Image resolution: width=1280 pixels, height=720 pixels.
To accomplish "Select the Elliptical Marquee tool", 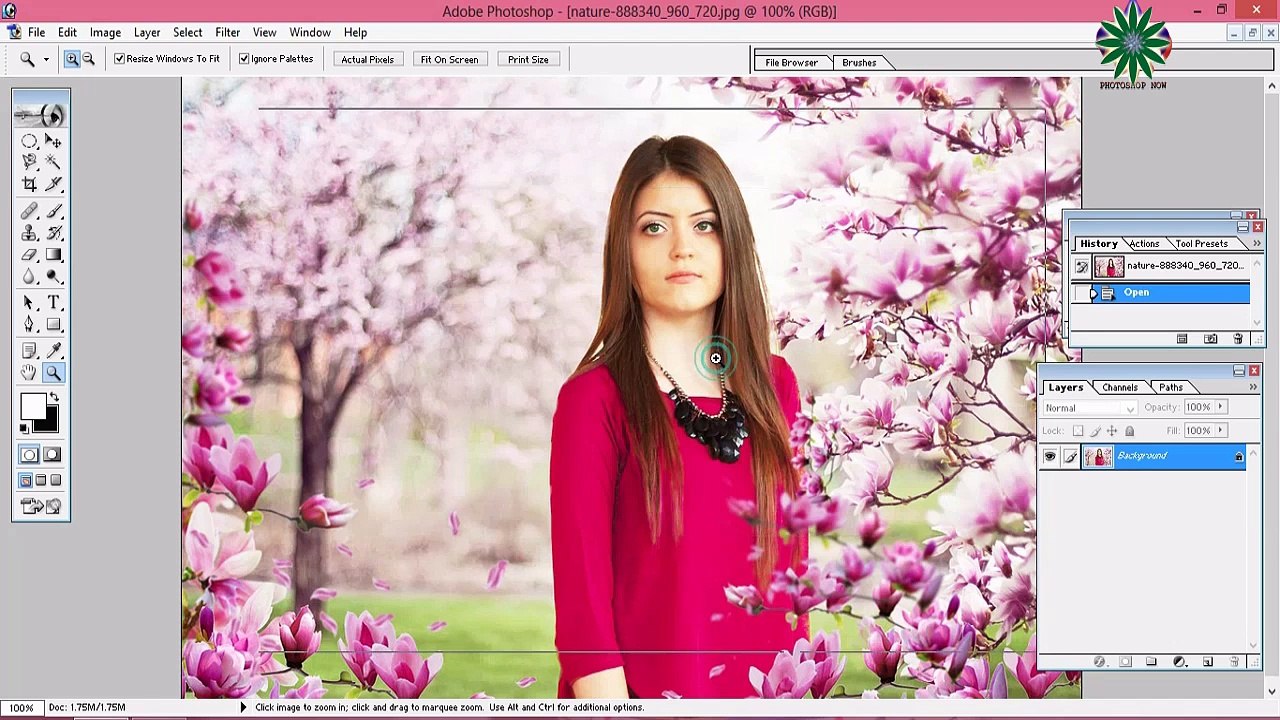I will coord(29,141).
